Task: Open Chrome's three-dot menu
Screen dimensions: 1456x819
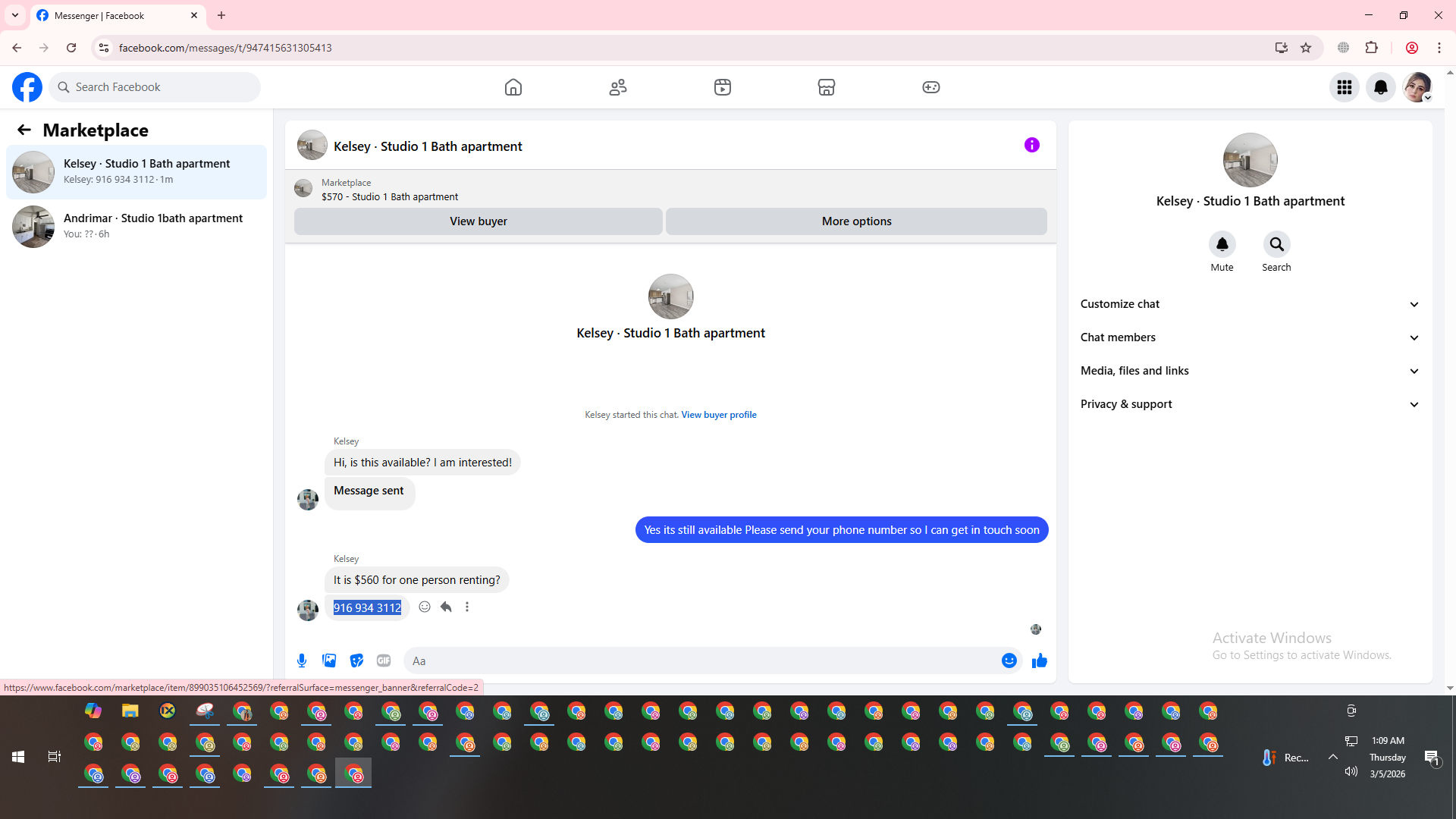Action: click(x=1439, y=48)
